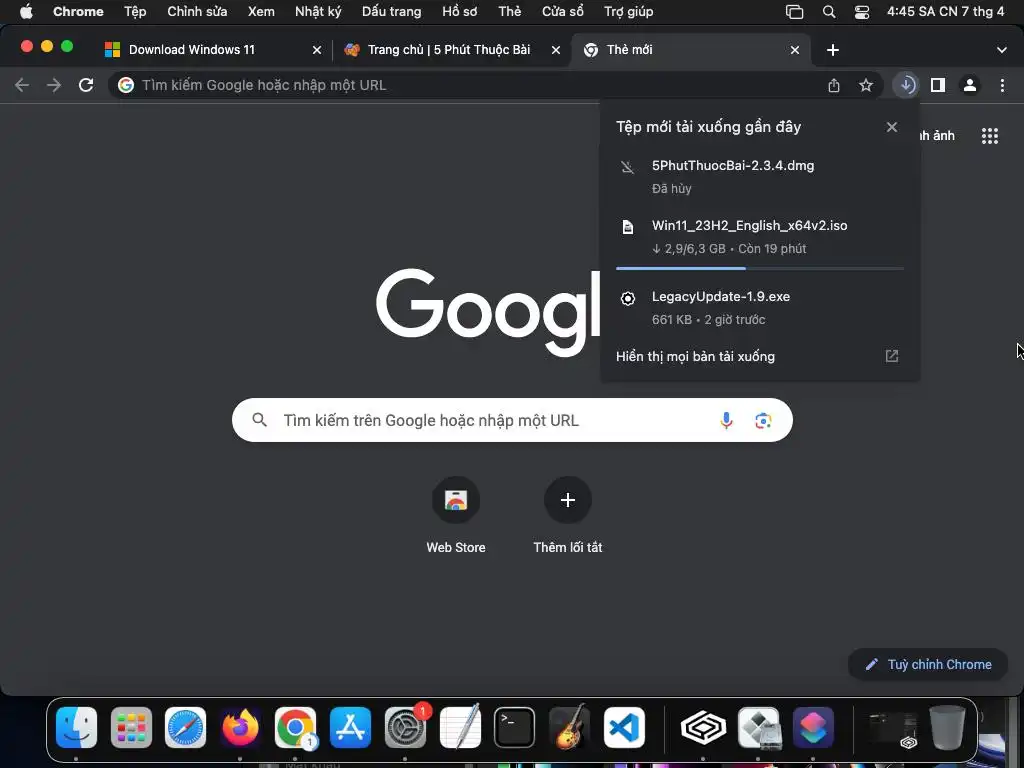The image size is (1024, 768).
Task: Open all downloads external-link icon
Action: [891, 356]
